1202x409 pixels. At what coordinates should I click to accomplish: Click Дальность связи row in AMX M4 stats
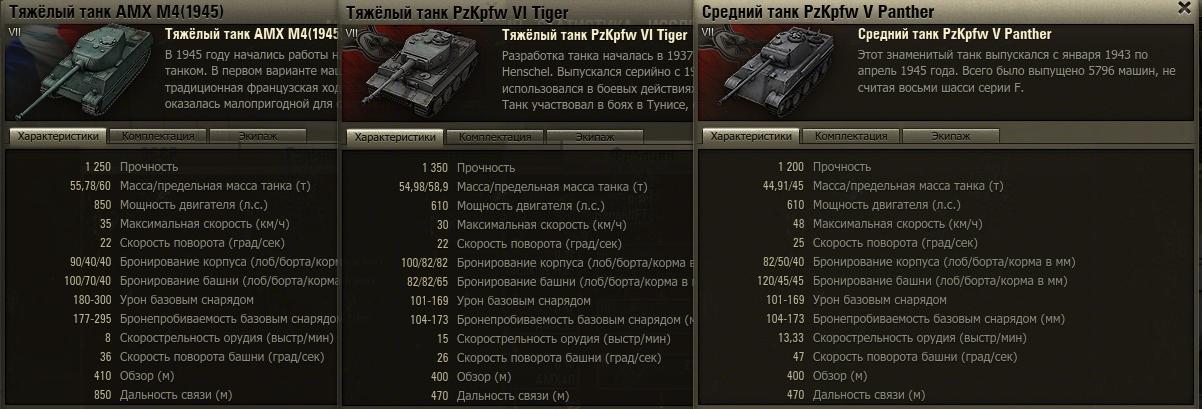tap(172, 395)
